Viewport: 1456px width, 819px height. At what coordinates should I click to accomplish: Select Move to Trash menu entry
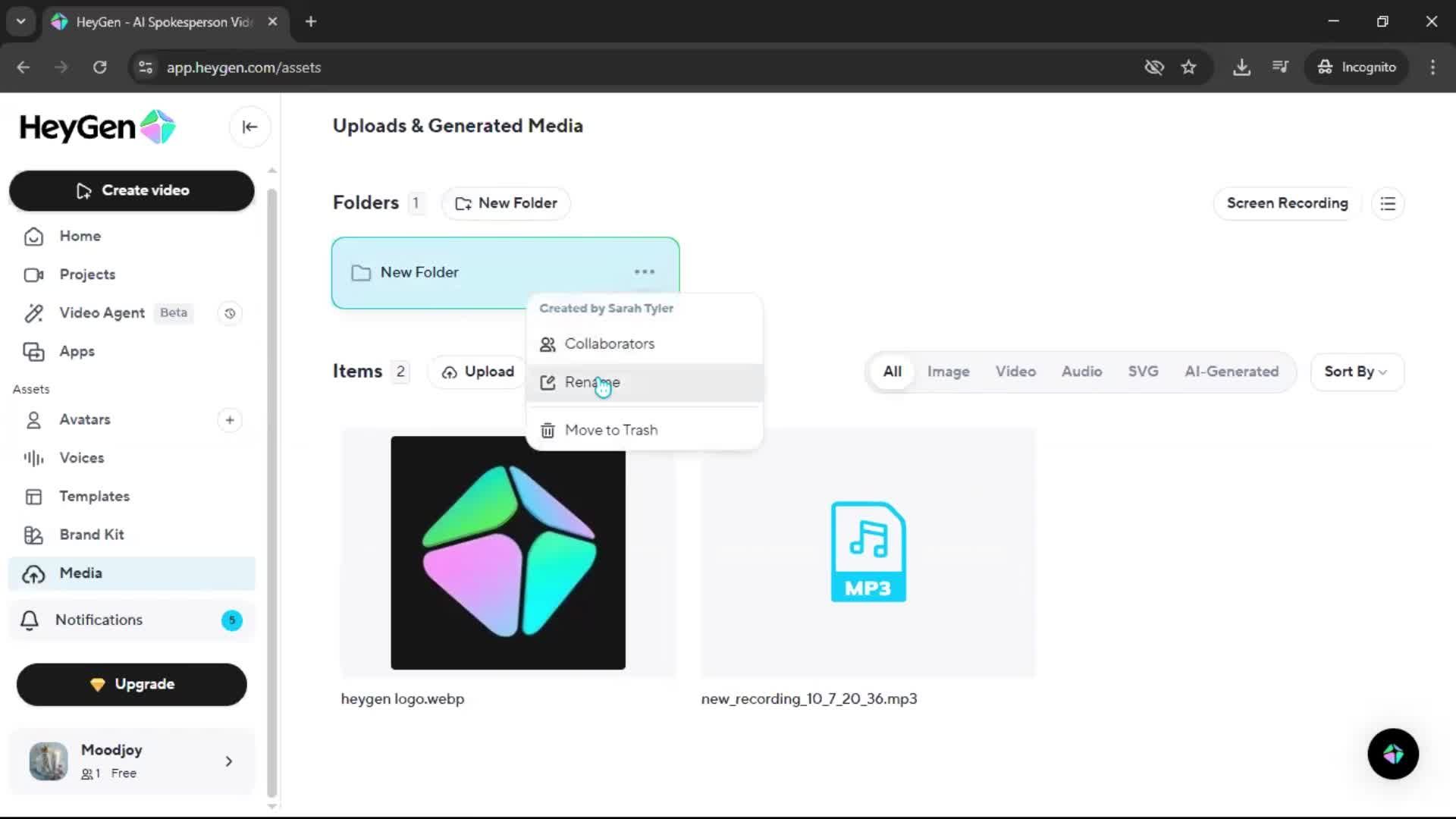pyautogui.click(x=610, y=430)
